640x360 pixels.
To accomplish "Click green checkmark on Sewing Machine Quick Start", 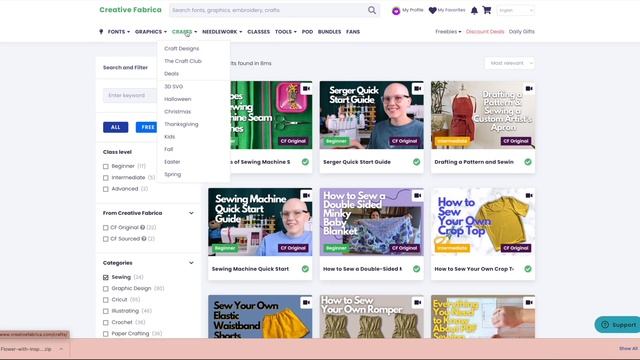I will click(x=305, y=269).
